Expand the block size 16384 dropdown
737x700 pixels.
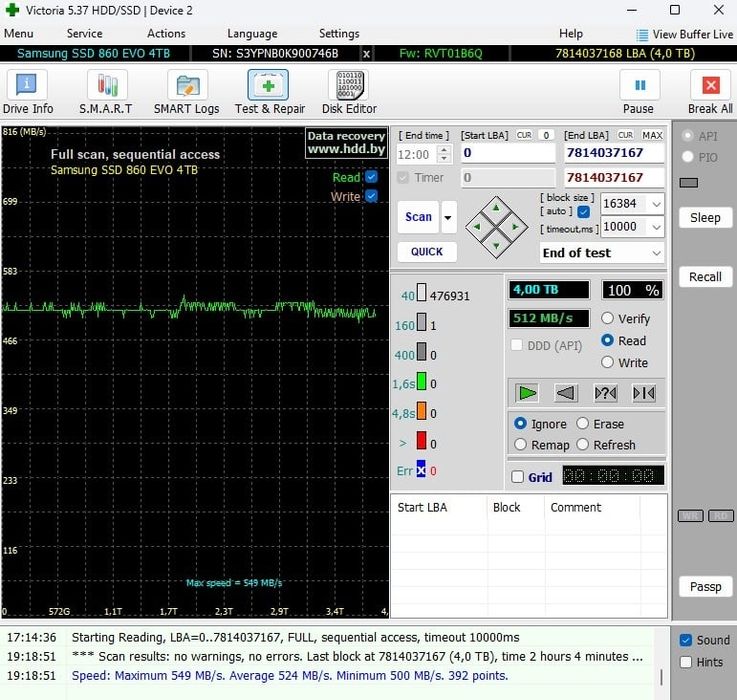(655, 204)
